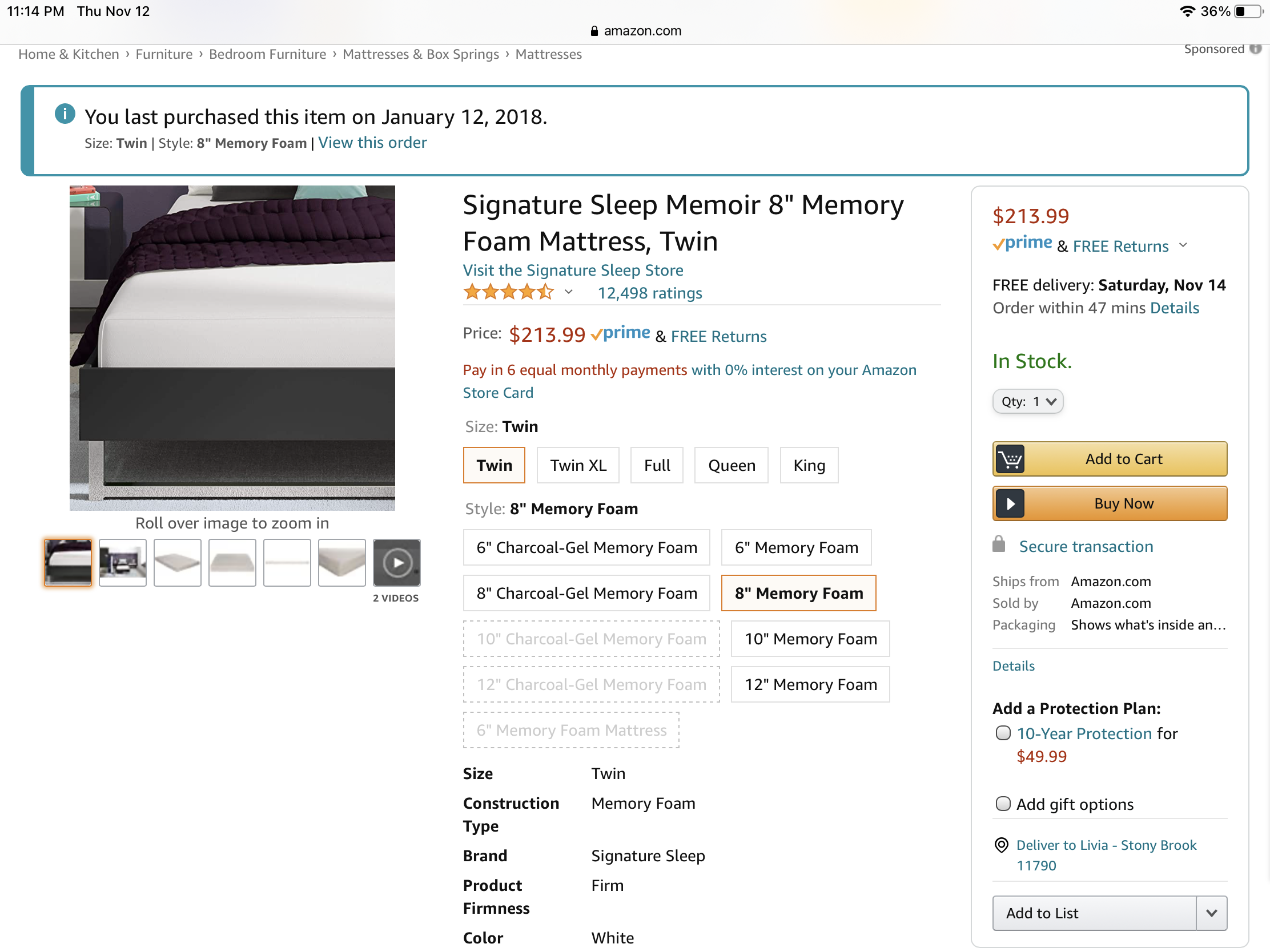The height and width of the screenshot is (952, 1270).
Task: Visit the Signature Sleep Store link
Action: (x=573, y=271)
